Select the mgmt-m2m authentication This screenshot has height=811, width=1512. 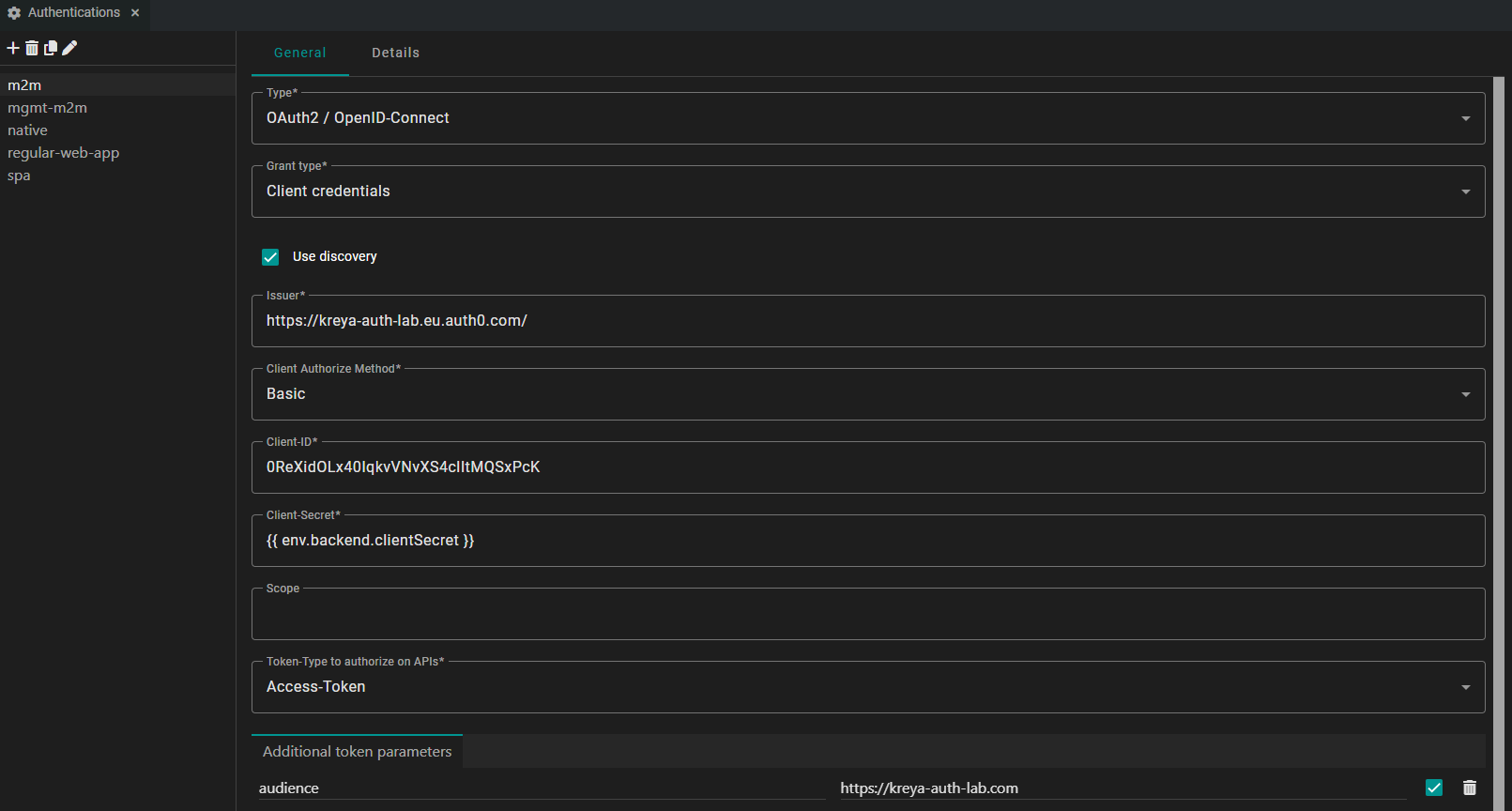pos(48,108)
